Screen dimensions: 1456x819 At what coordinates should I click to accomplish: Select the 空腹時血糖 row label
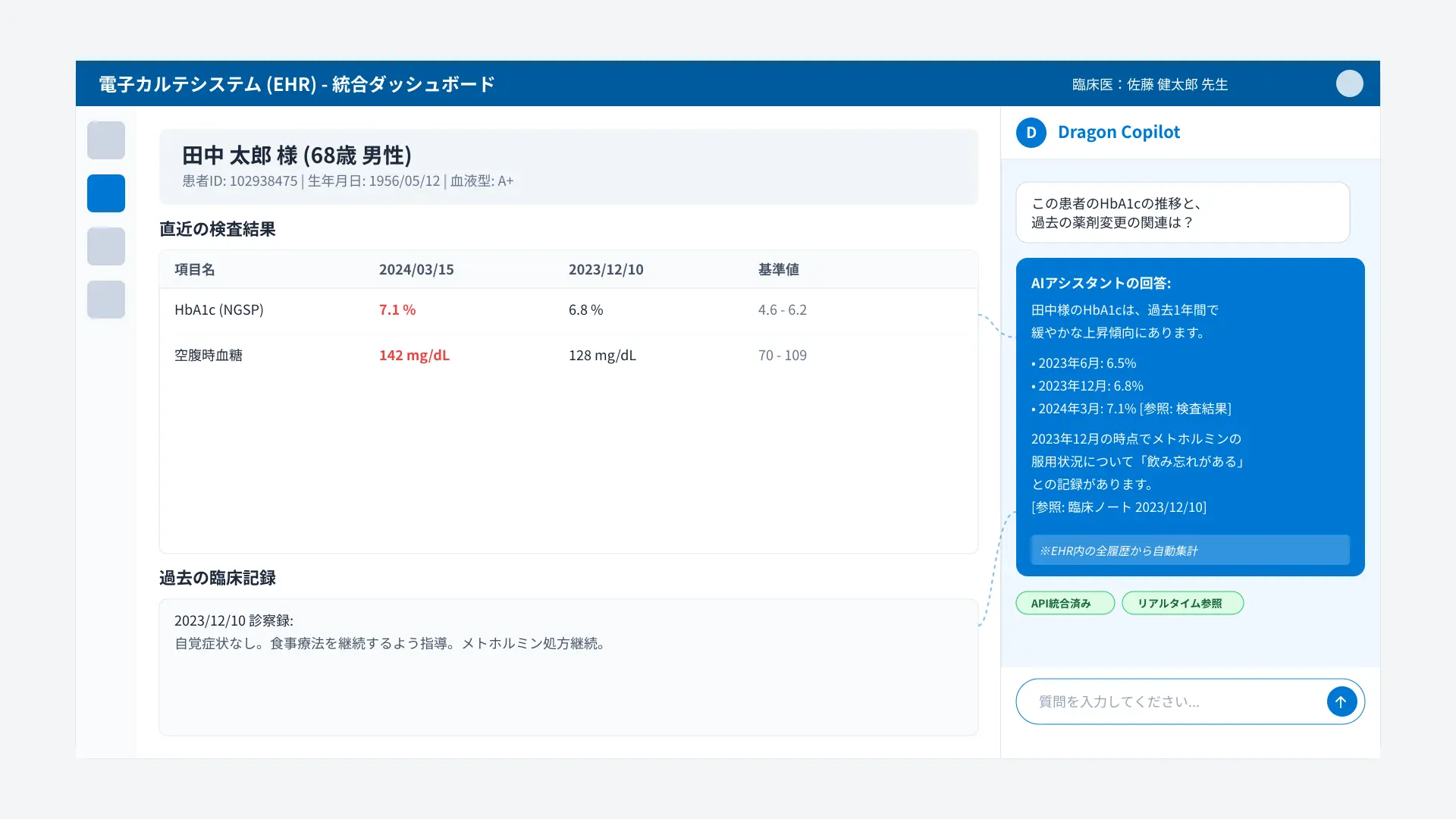click(209, 355)
